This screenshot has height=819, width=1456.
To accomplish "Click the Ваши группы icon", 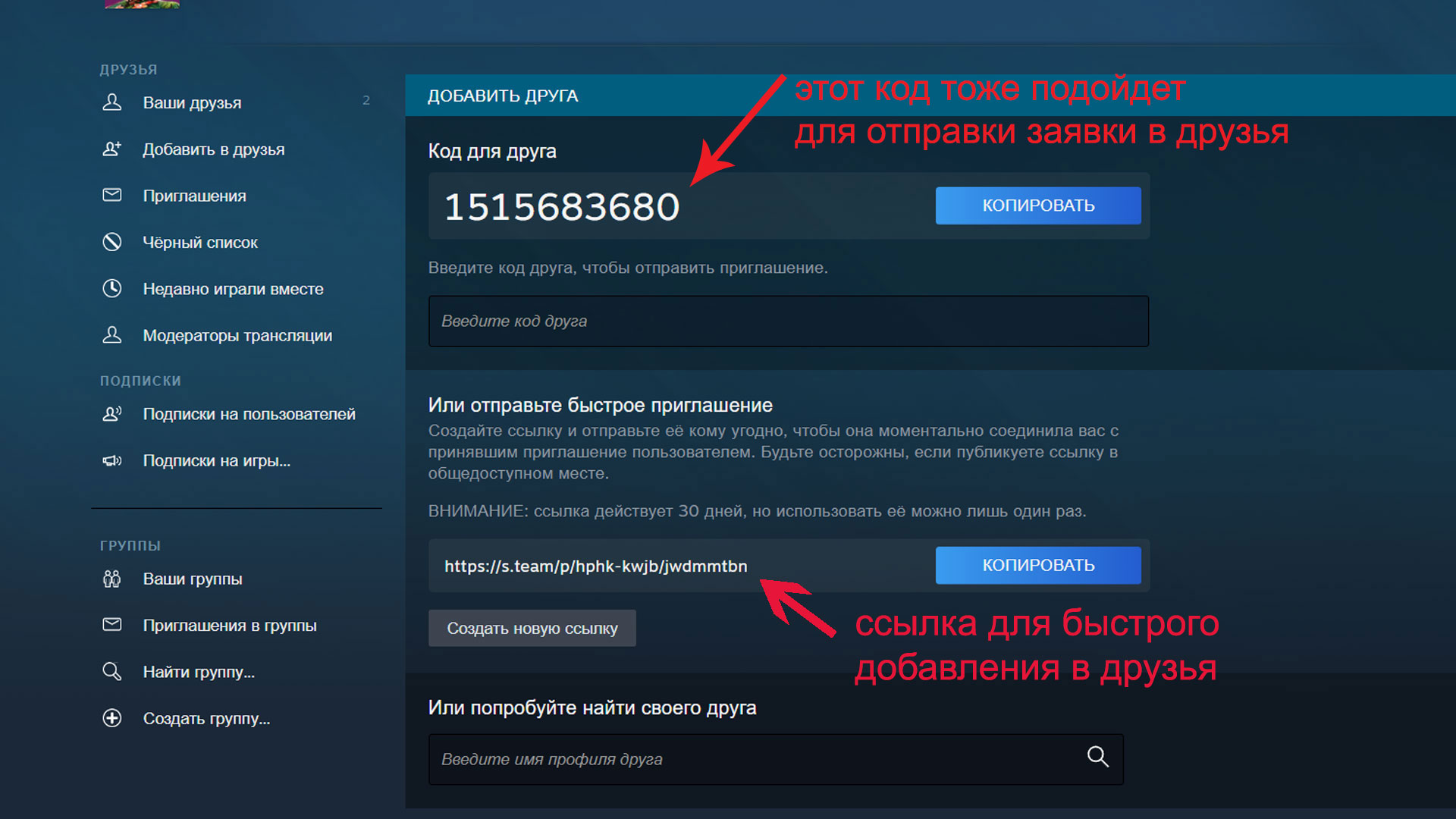I will (112, 579).
